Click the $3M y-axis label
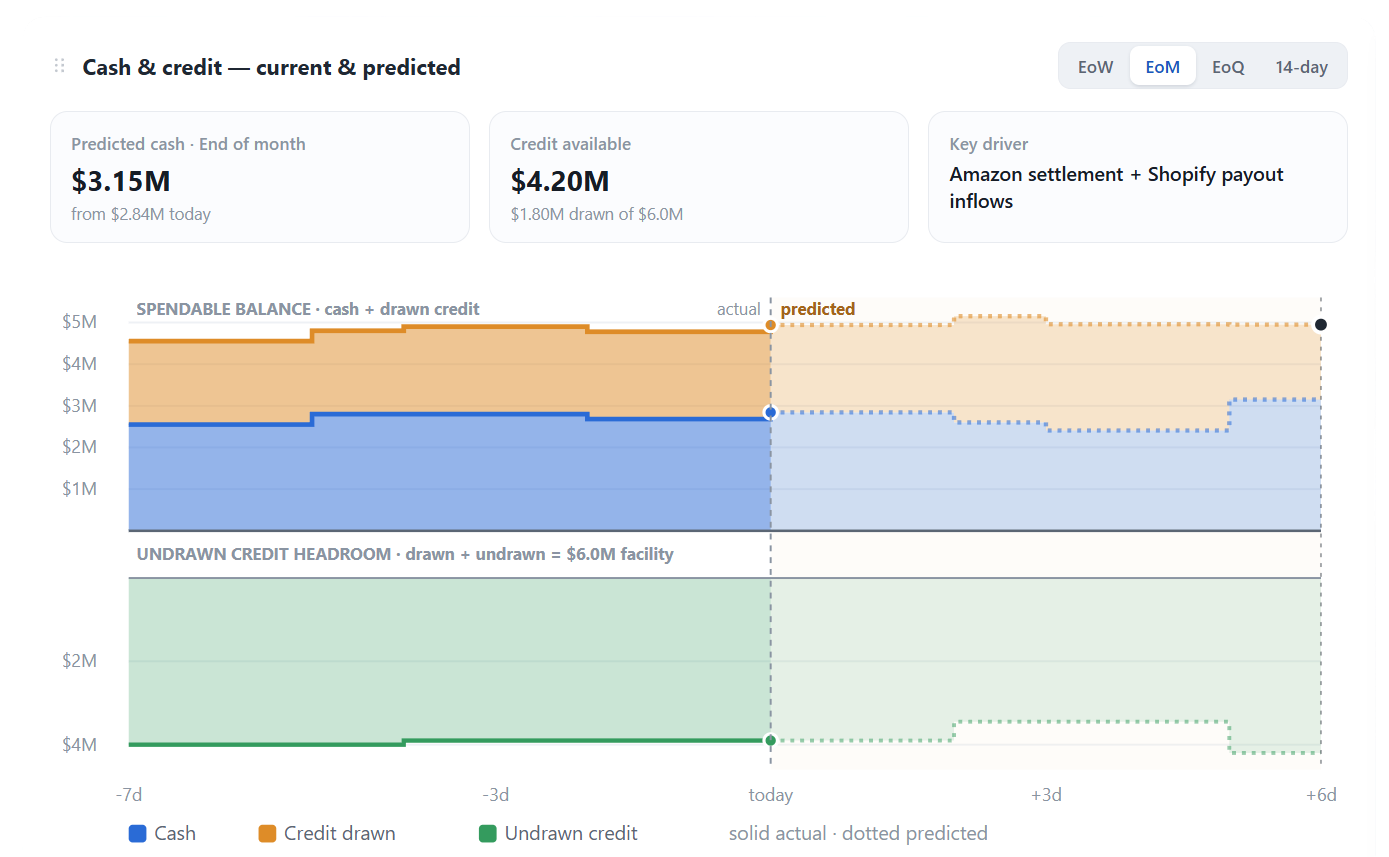This screenshot has height=857, width=1389. pos(81,405)
